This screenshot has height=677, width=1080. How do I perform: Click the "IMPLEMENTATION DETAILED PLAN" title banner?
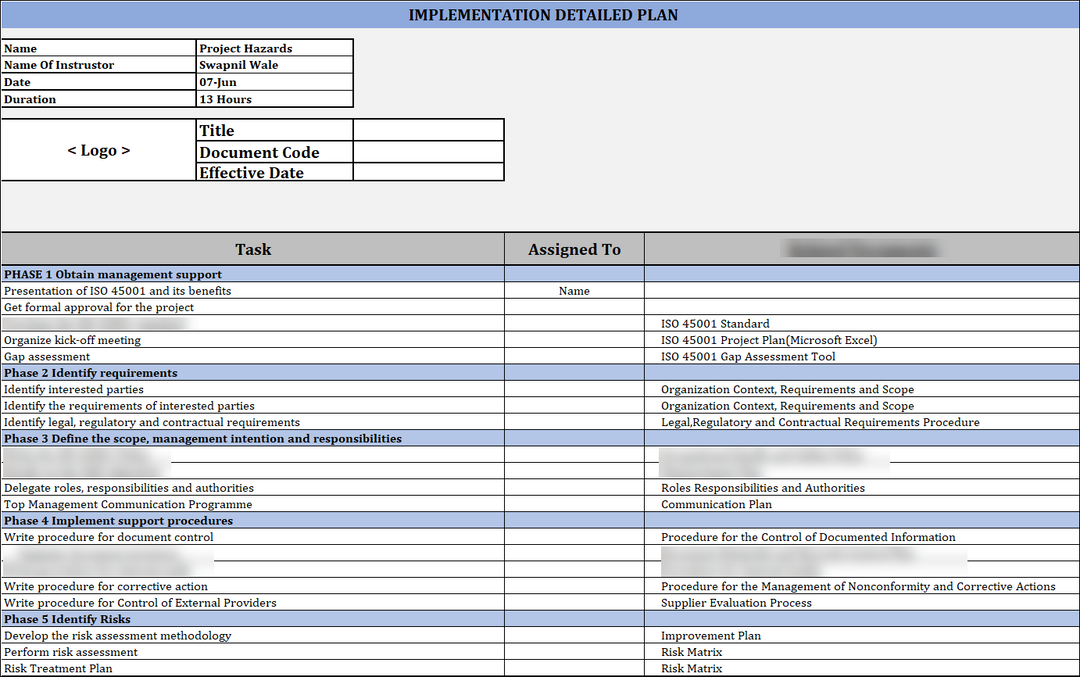tap(543, 15)
